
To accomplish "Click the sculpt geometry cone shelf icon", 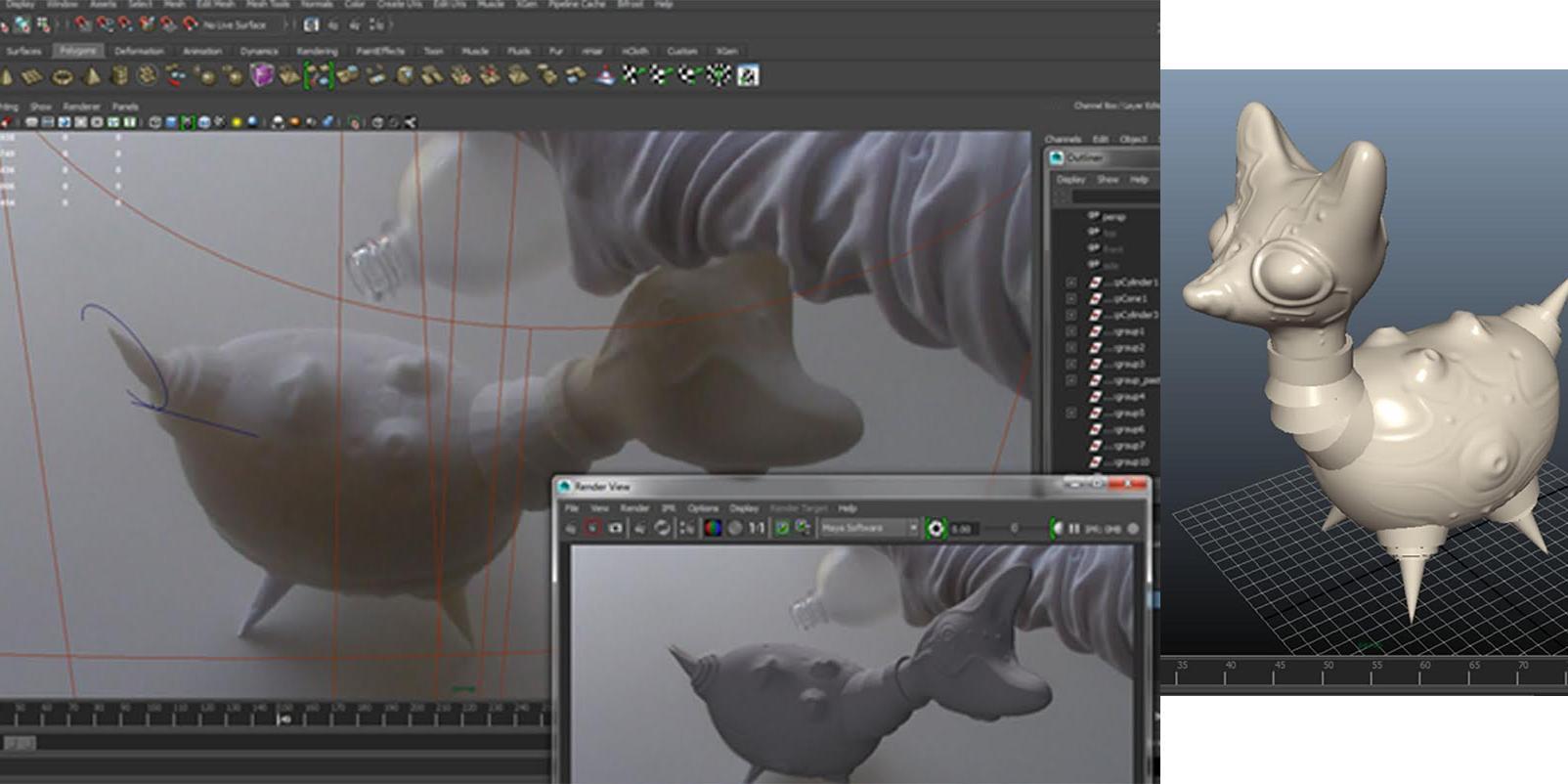I will point(605,75).
